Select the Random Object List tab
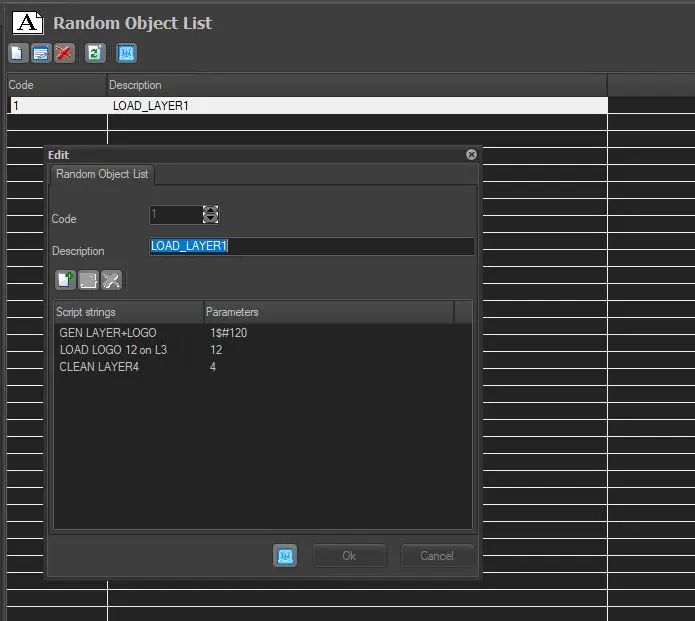The height and width of the screenshot is (621, 695). (102, 174)
